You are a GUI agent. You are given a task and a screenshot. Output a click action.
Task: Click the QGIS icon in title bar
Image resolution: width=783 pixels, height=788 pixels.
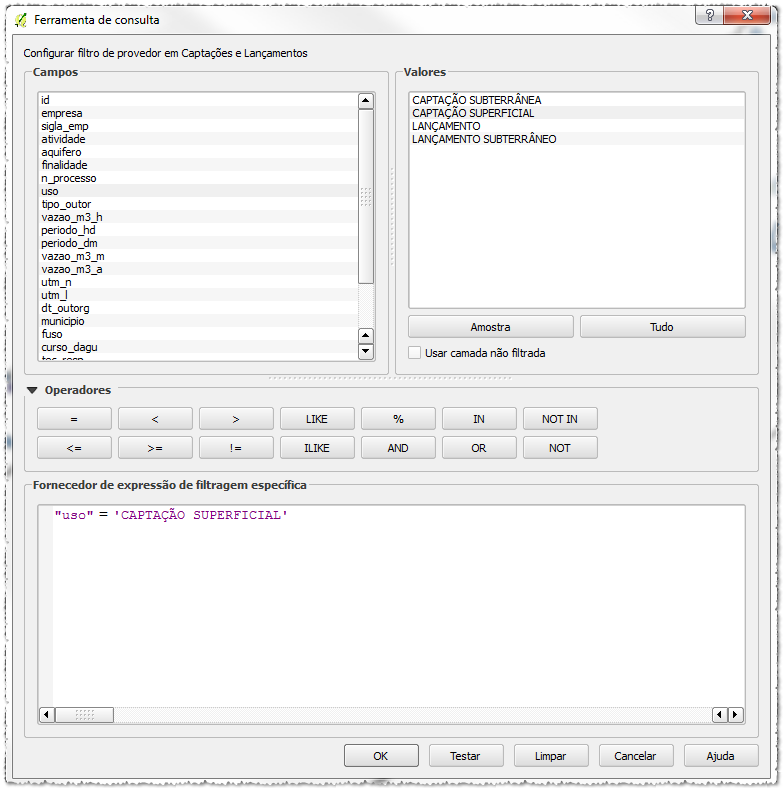click(x=20, y=20)
